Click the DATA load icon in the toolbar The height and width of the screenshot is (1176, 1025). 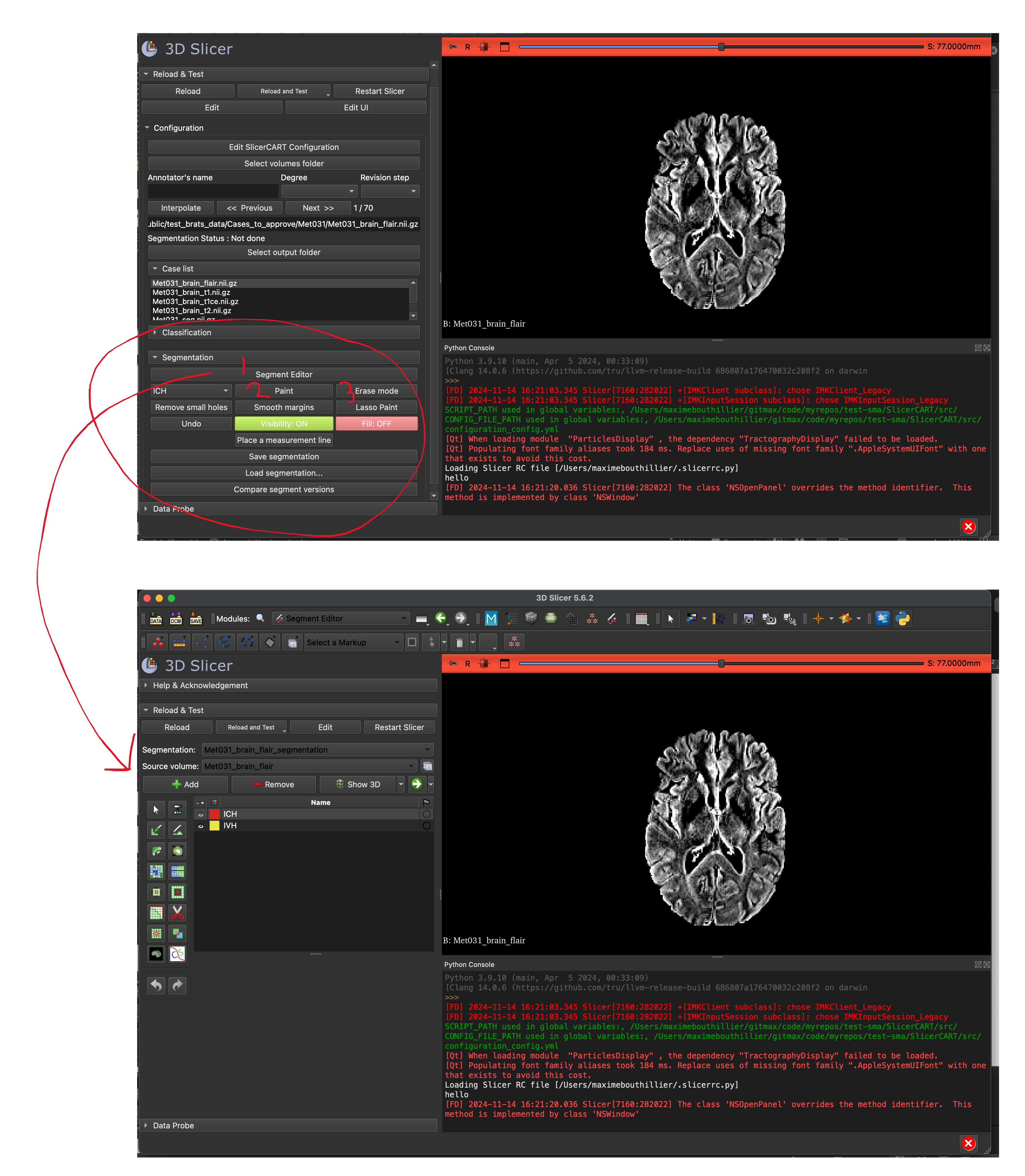[x=155, y=618]
